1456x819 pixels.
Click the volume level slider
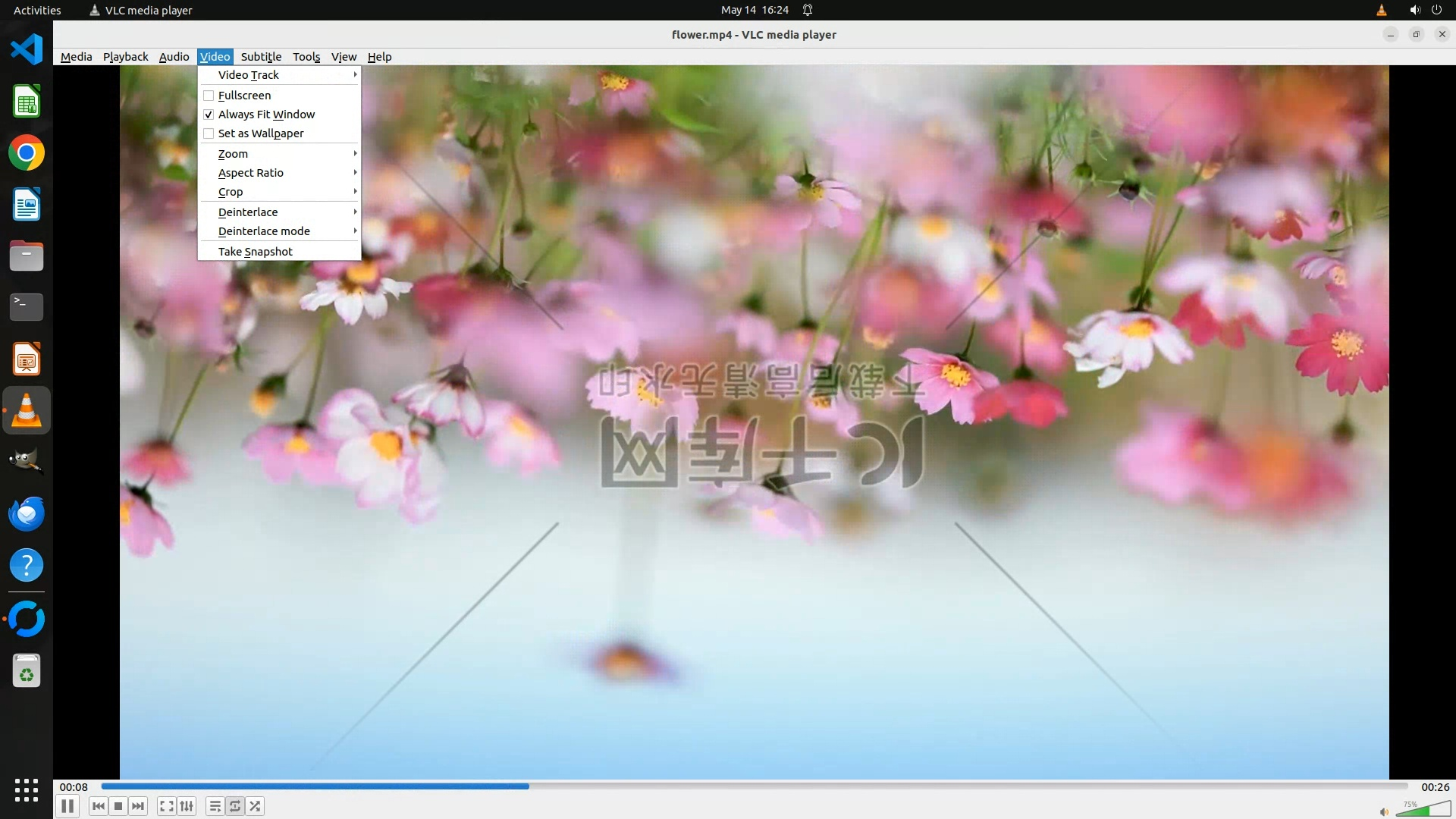pyautogui.click(x=1423, y=810)
